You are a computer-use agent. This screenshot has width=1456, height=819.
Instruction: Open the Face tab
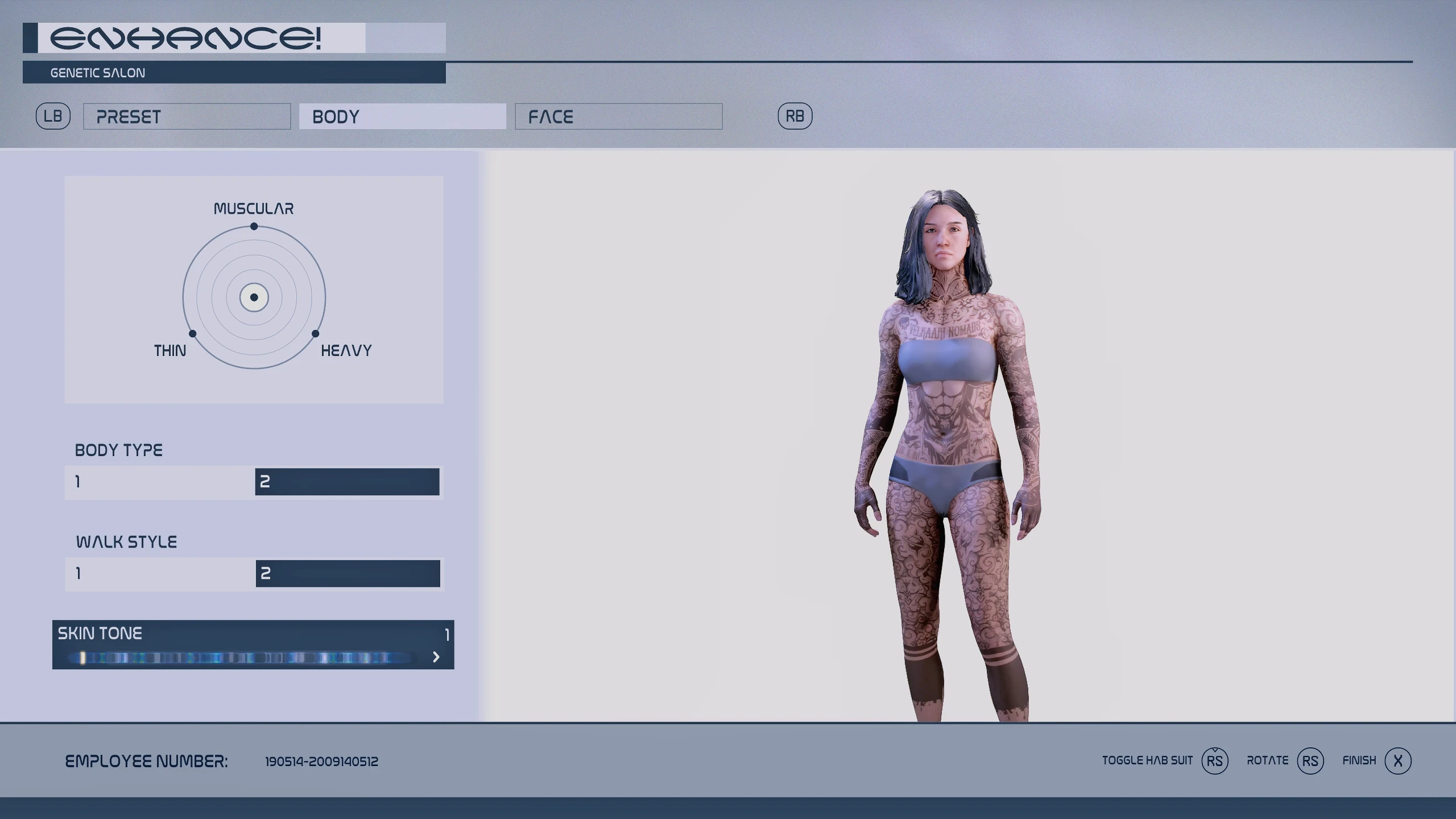coord(618,117)
